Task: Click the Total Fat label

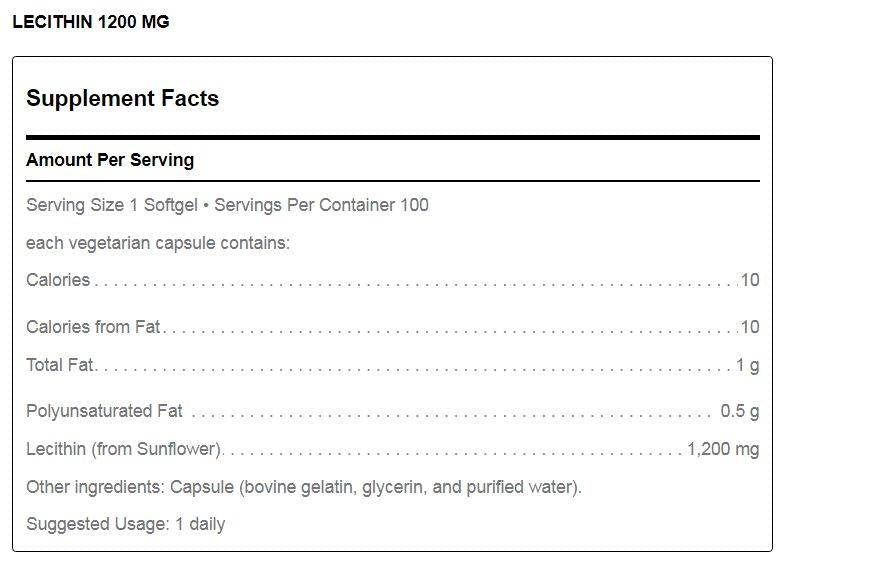Action: 59,364
